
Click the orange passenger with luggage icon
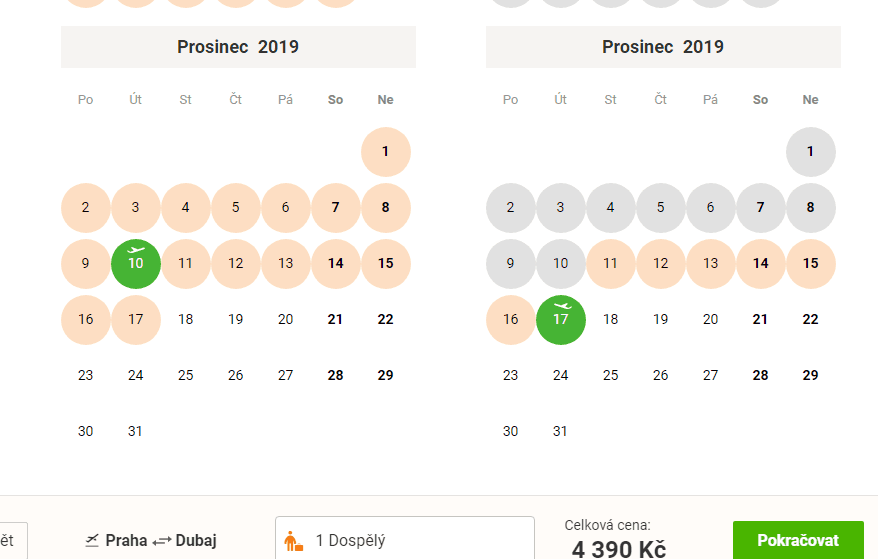tap(293, 541)
